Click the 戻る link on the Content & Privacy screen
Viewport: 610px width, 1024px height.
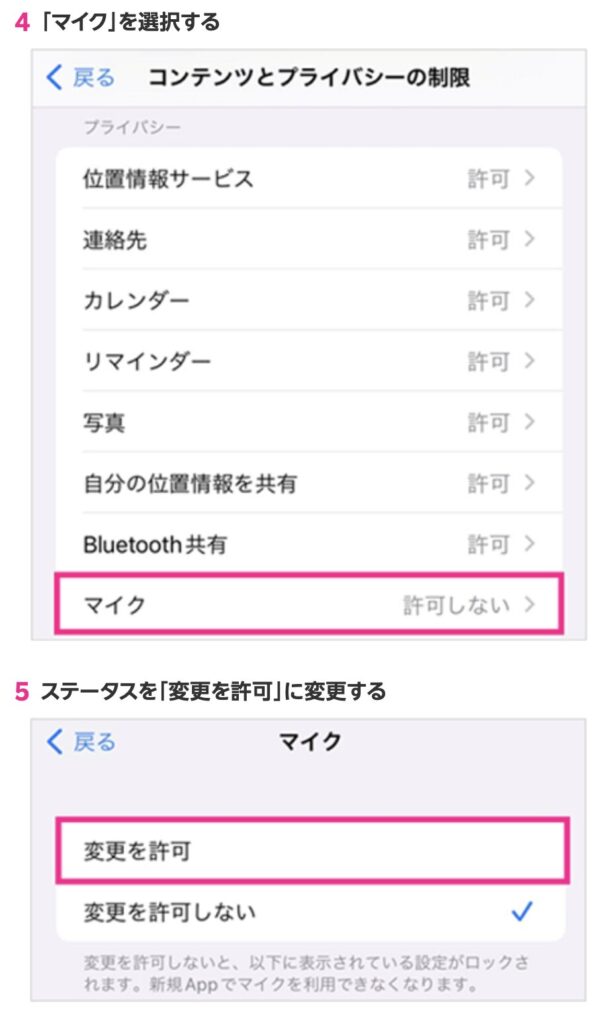[x=94, y=77]
